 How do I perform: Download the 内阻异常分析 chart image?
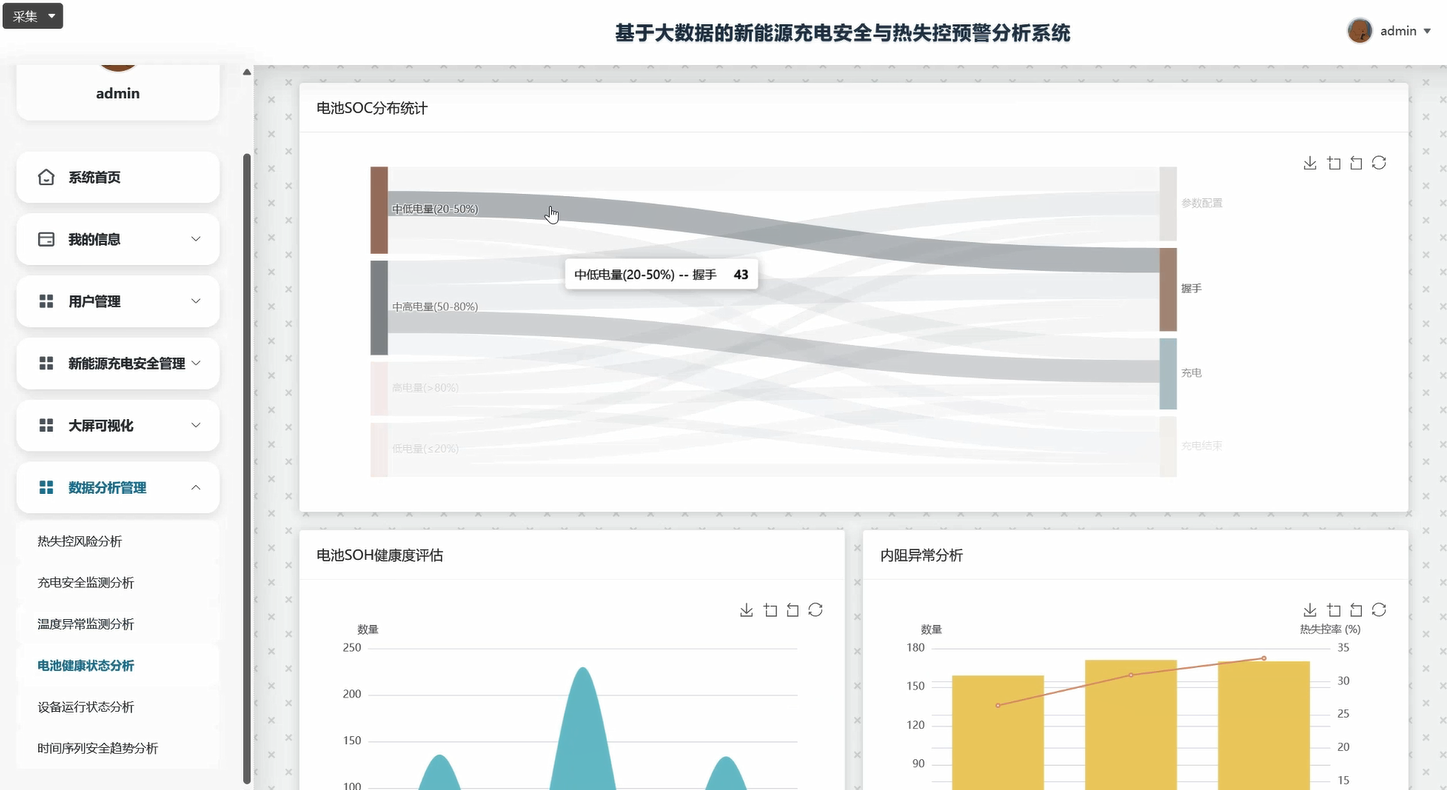point(1310,610)
